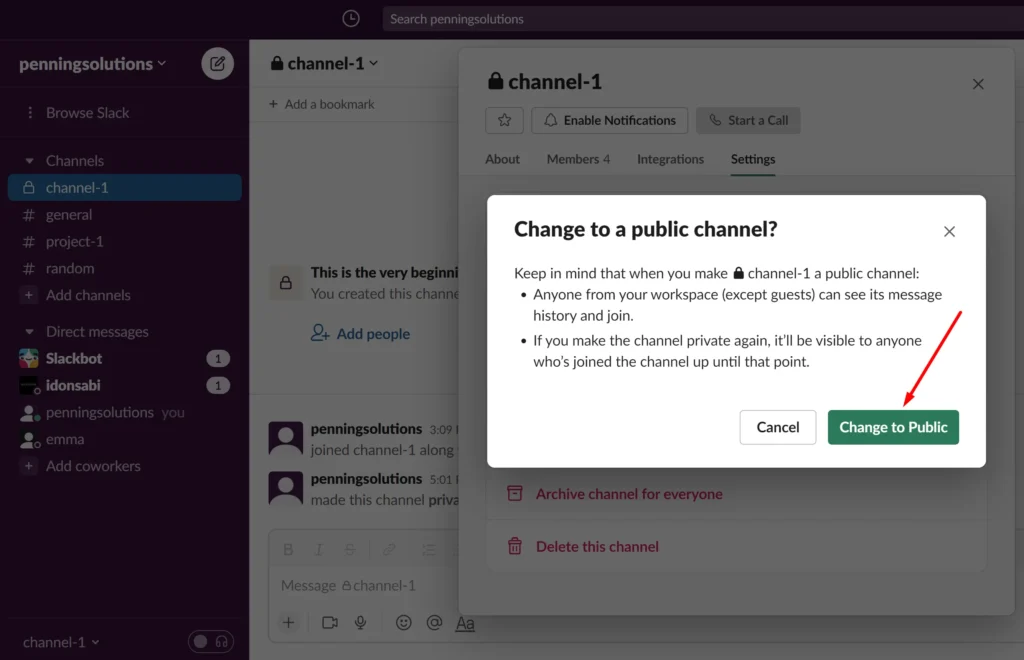Viewport: 1024px width, 660px height.
Task: Start a video clip with camera icon
Action: [x=330, y=623]
